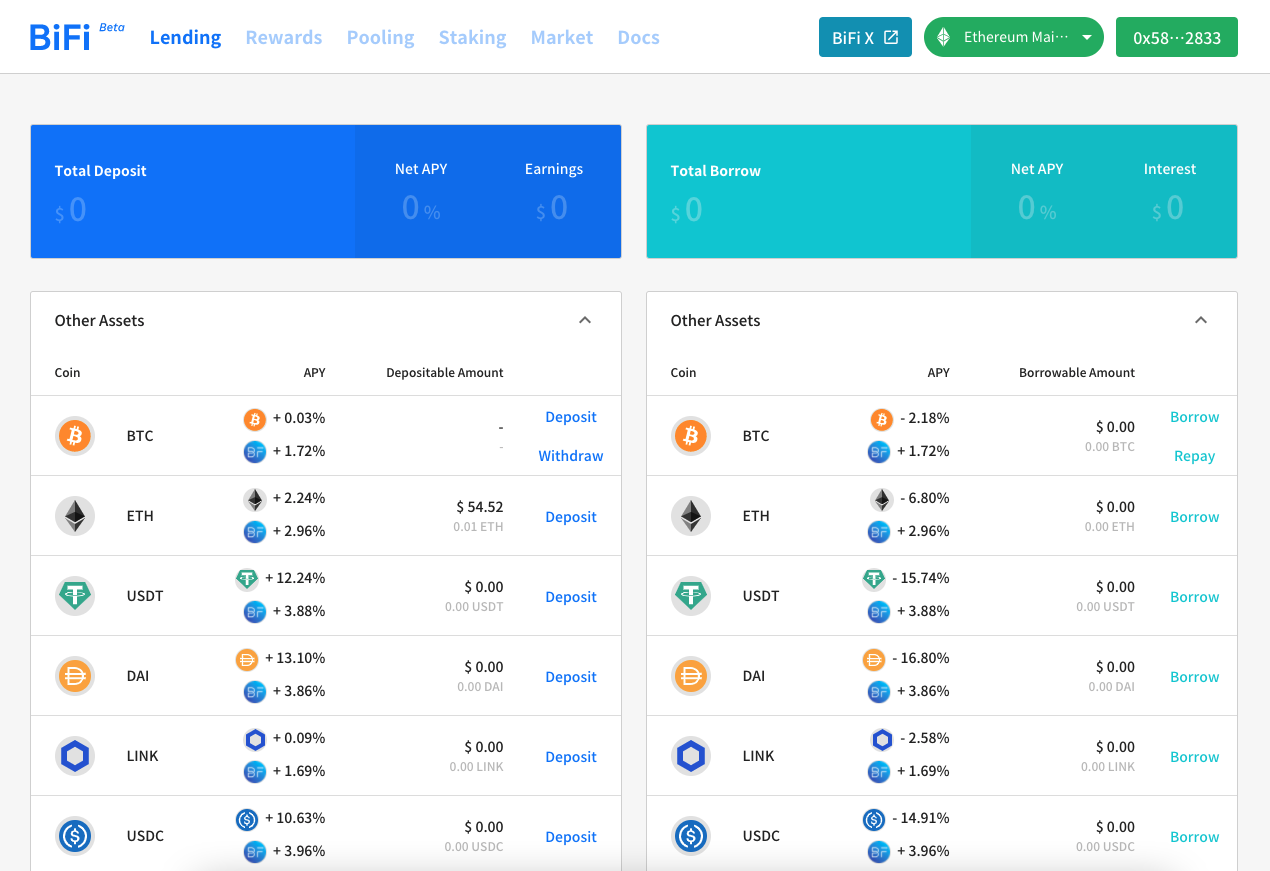Viewport: 1270px width, 871px height.
Task: Click Deposit for DAI
Action: click(x=571, y=677)
